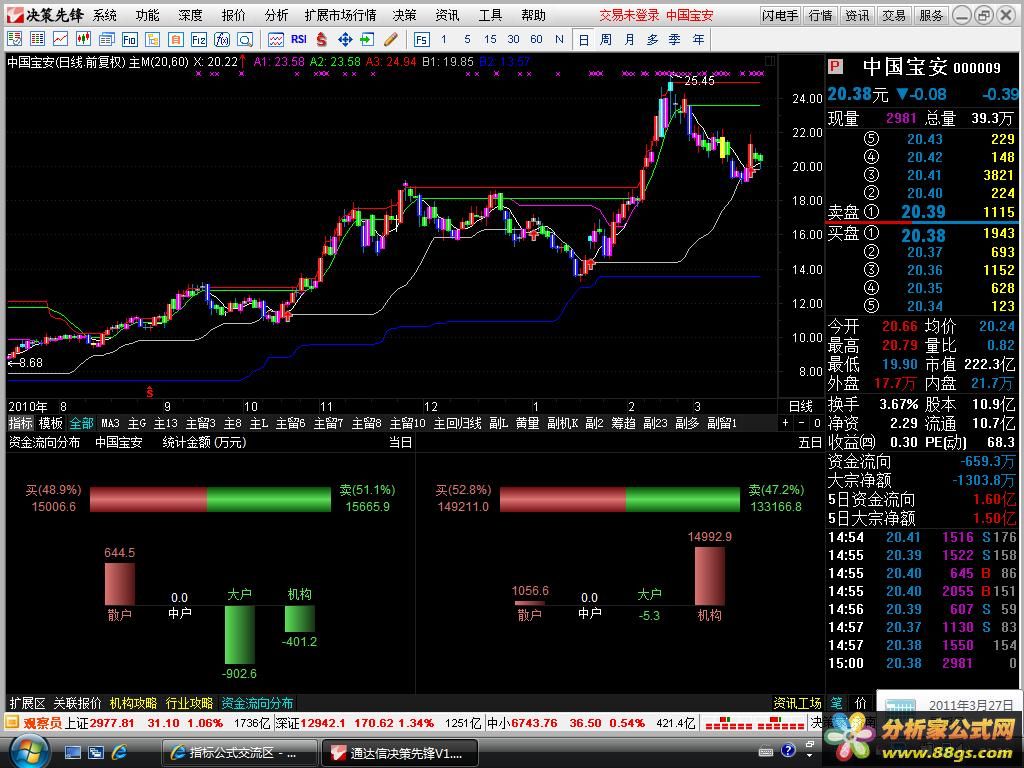Click the orange clipboard notes icon

(176, 40)
